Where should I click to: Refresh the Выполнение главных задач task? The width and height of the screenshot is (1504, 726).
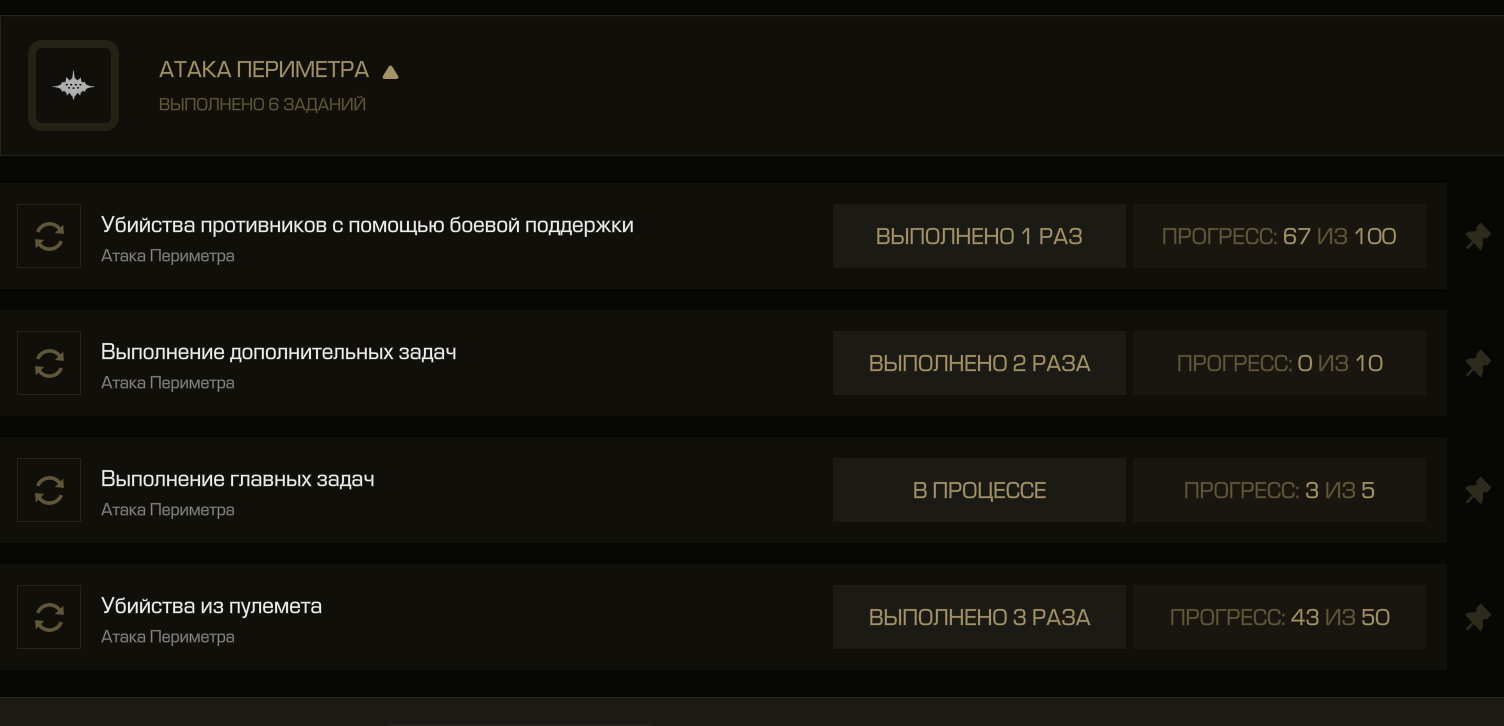click(49, 490)
